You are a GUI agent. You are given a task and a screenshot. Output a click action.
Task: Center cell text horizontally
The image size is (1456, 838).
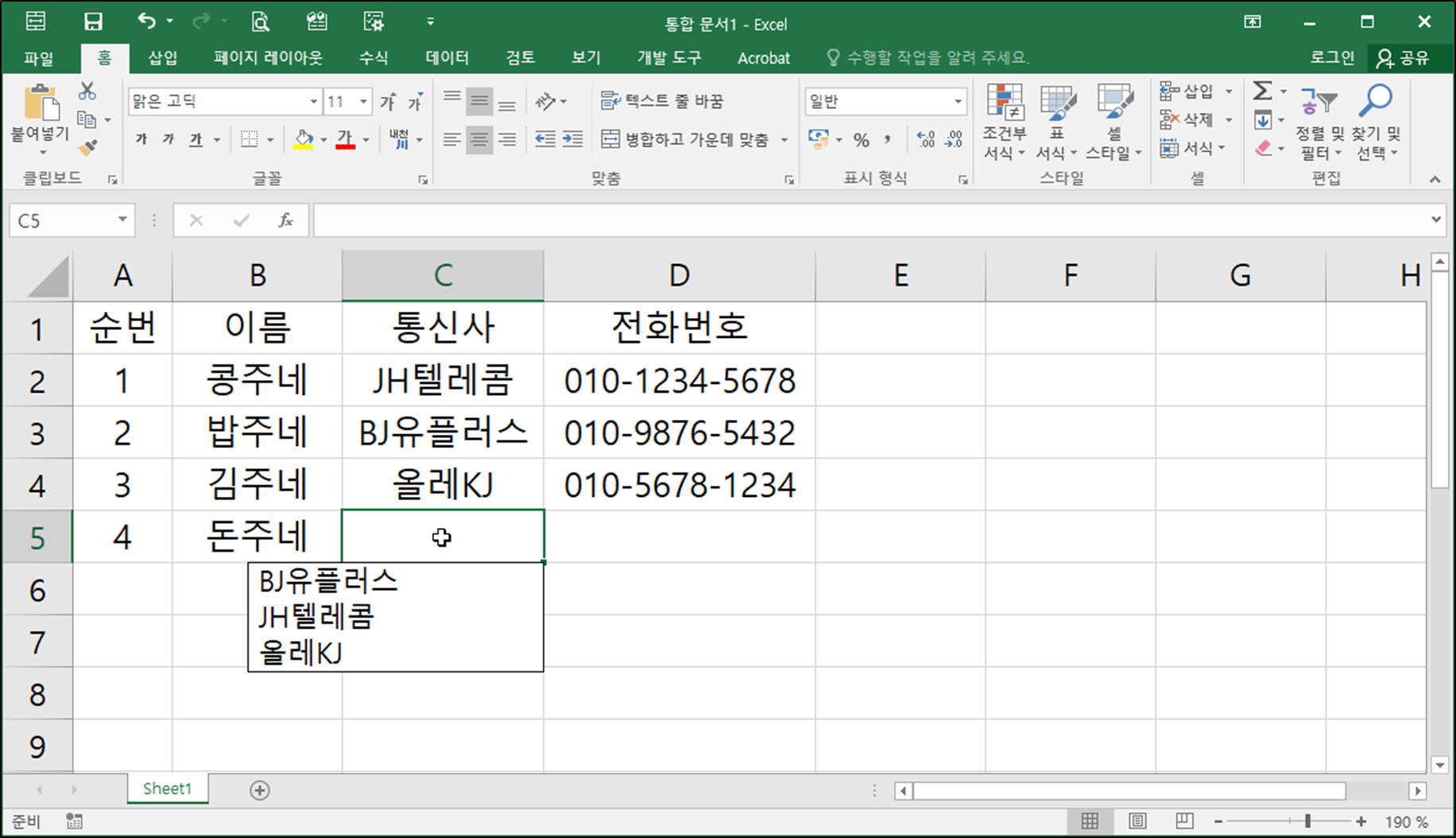point(479,140)
